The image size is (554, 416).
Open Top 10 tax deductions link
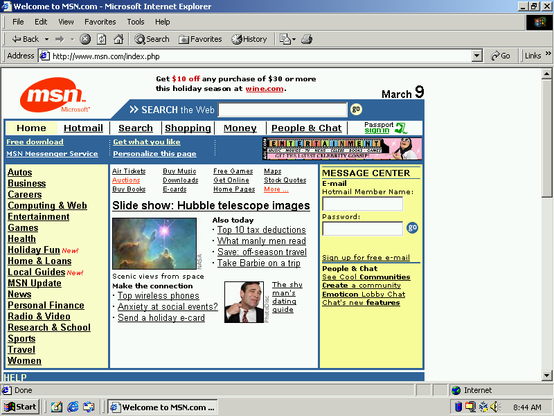261,230
